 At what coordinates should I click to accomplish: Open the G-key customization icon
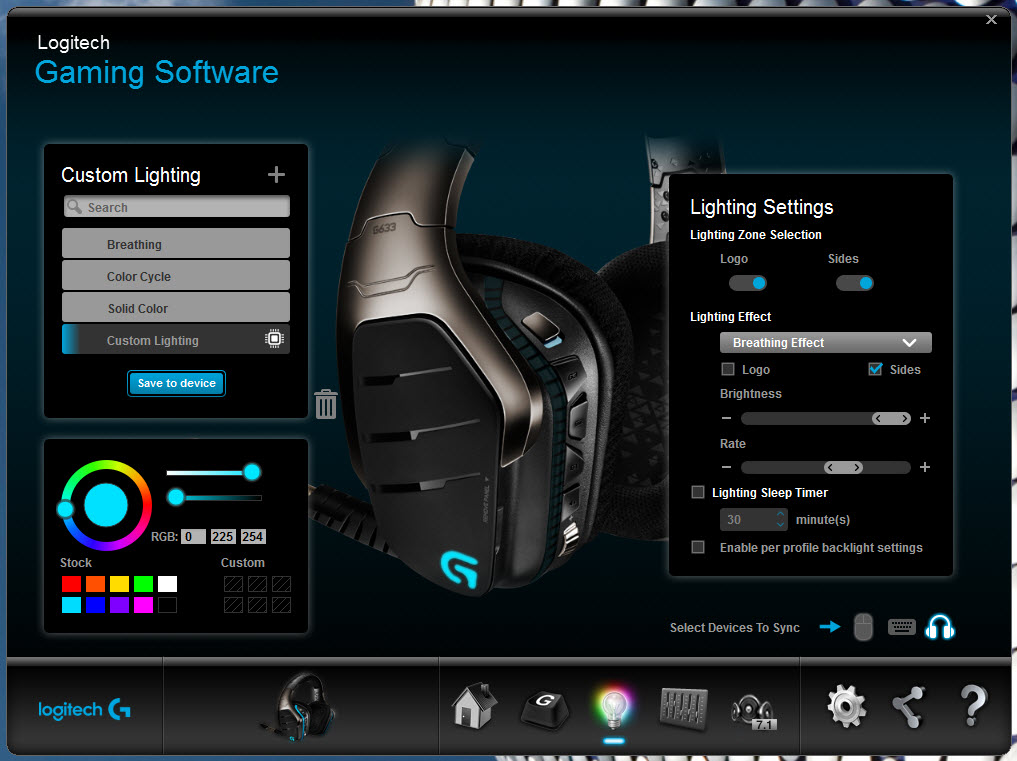(x=545, y=708)
